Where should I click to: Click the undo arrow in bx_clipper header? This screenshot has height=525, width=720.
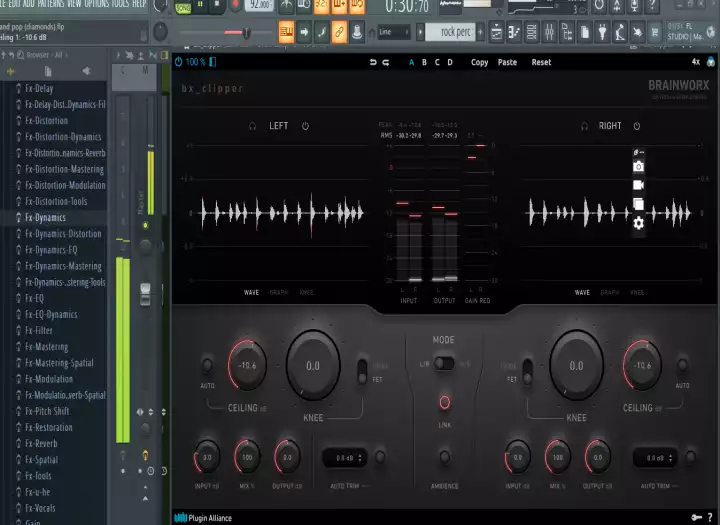(x=373, y=62)
